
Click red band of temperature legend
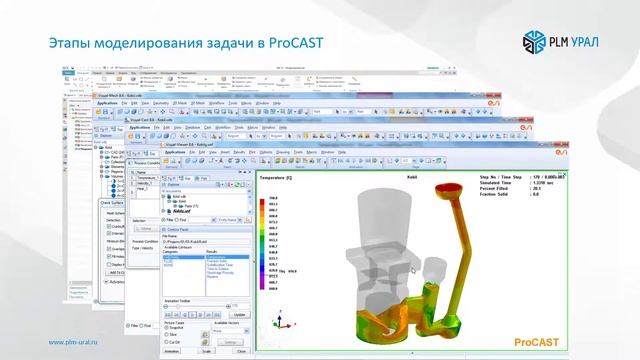coord(262,203)
